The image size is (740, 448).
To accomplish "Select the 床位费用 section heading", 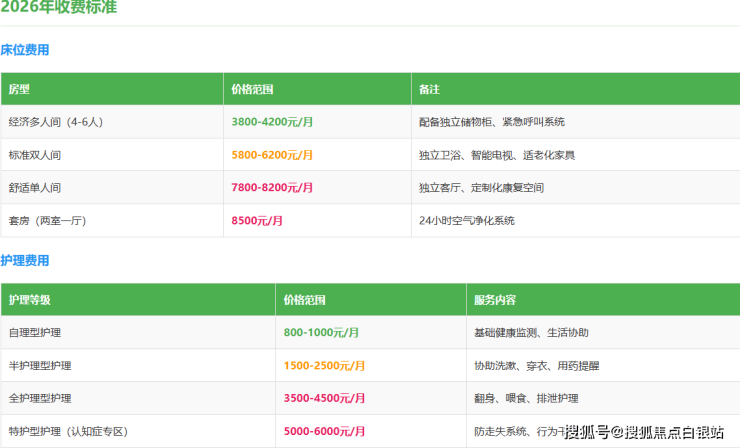I will click(25, 49).
